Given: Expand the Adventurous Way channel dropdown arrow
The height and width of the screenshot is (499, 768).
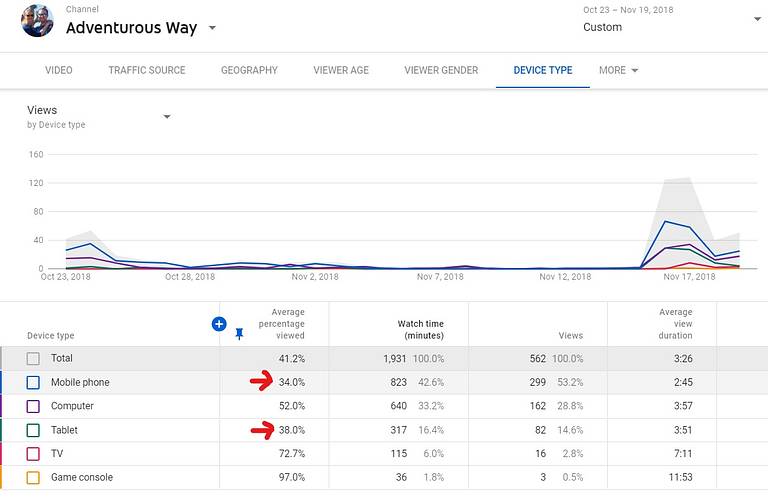Looking at the screenshot, I should tap(212, 28).
